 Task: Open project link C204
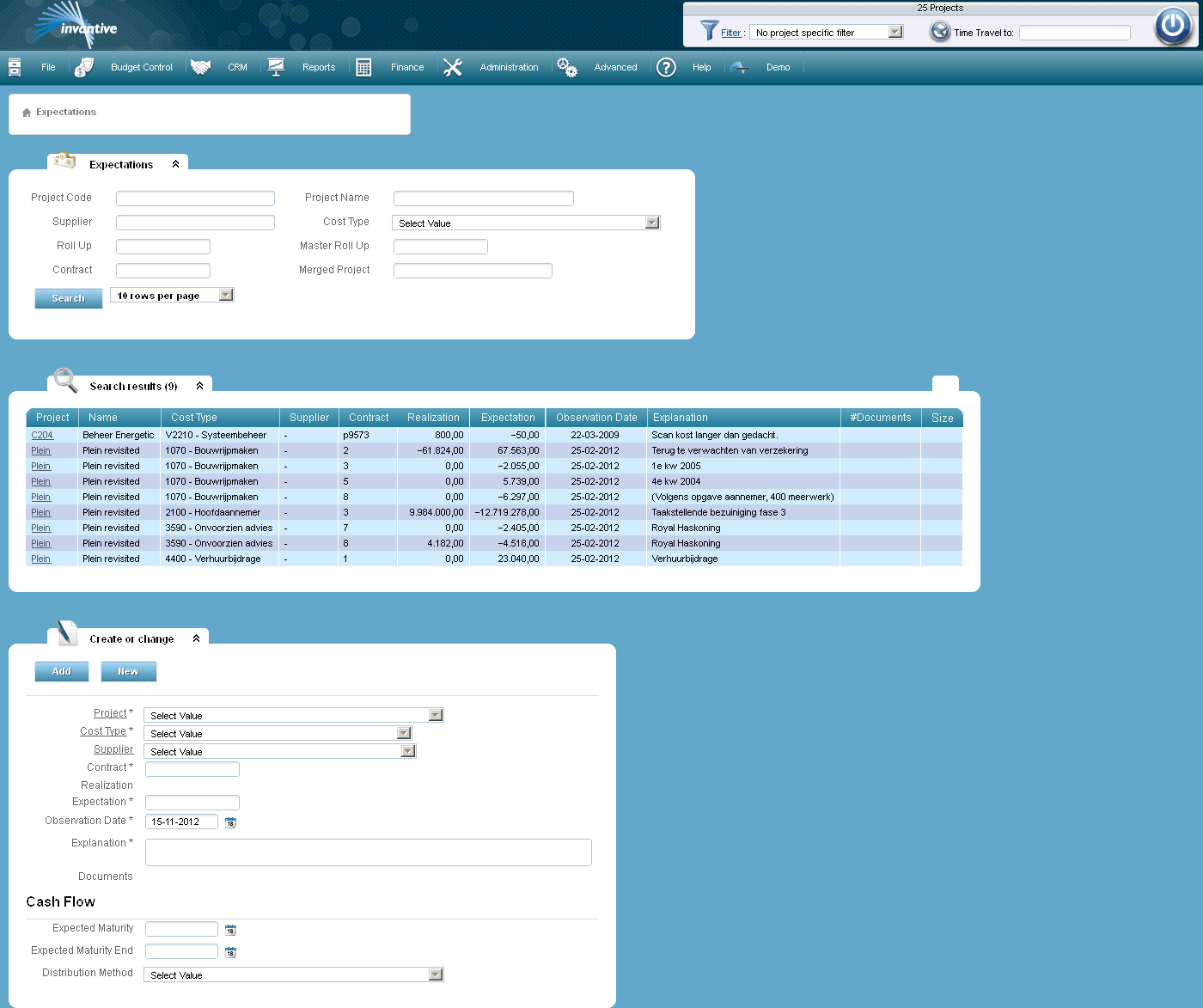[42, 435]
